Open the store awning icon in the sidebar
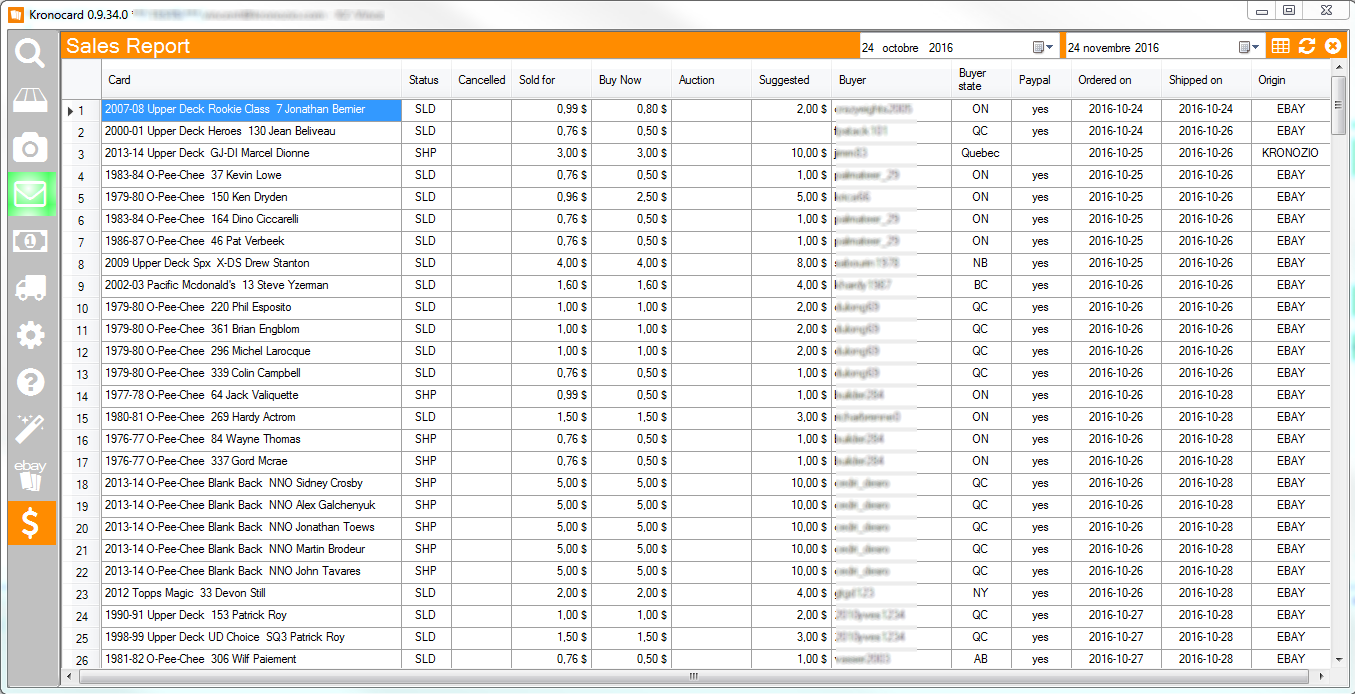The height and width of the screenshot is (694, 1355). tap(30, 100)
